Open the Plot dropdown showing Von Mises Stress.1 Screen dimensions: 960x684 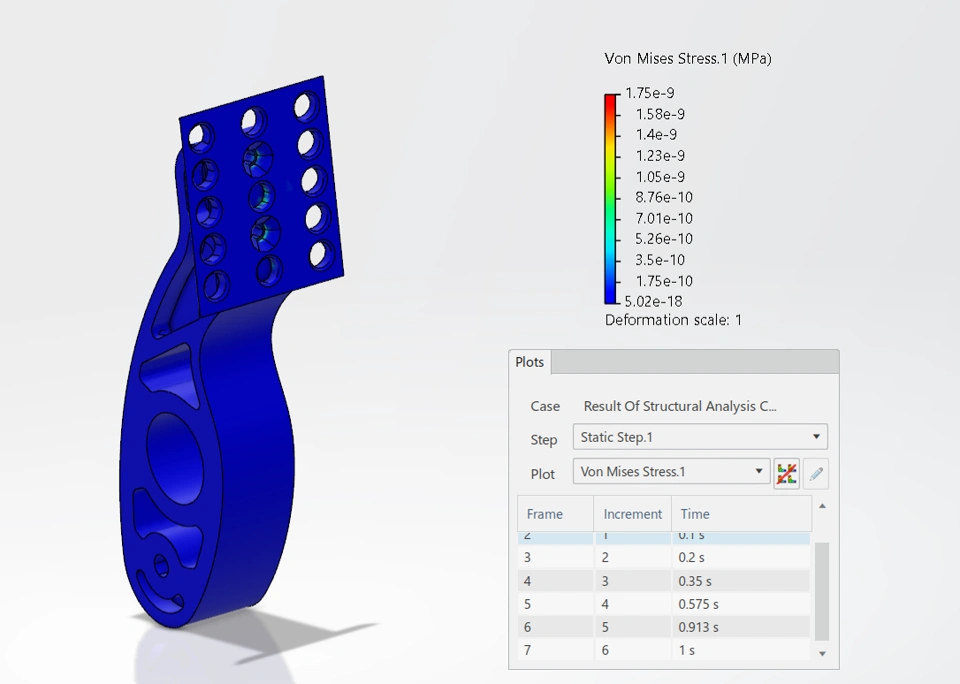[671, 472]
